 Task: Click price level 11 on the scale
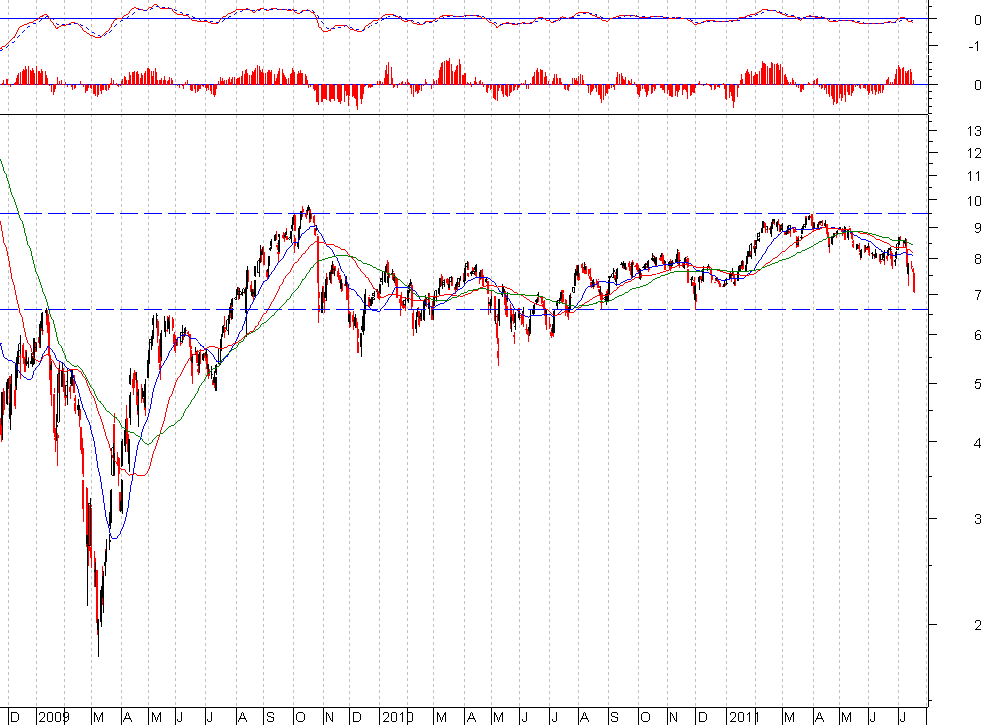click(974, 177)
